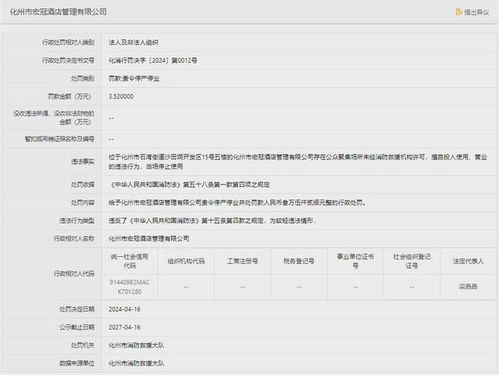Select the label 罚款金额(万元)

click(x=69, y=96)
